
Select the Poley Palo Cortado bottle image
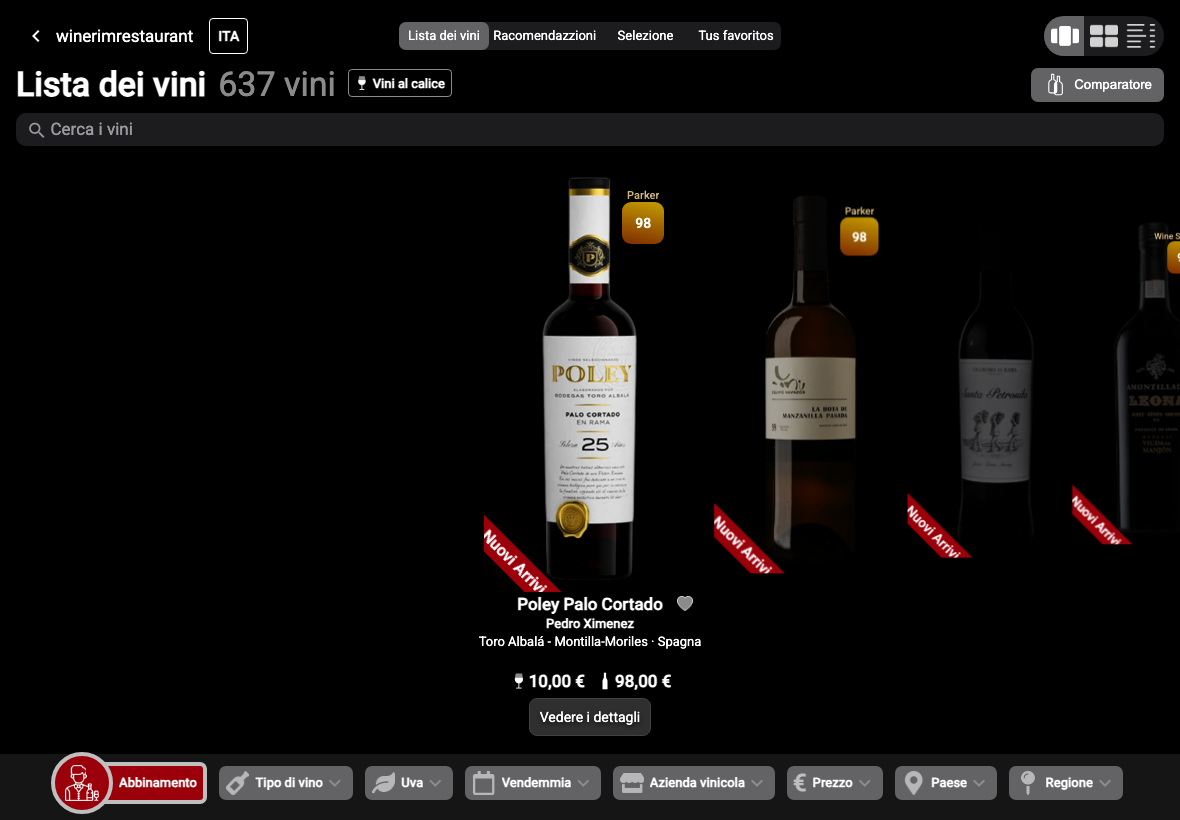[590, 378]
